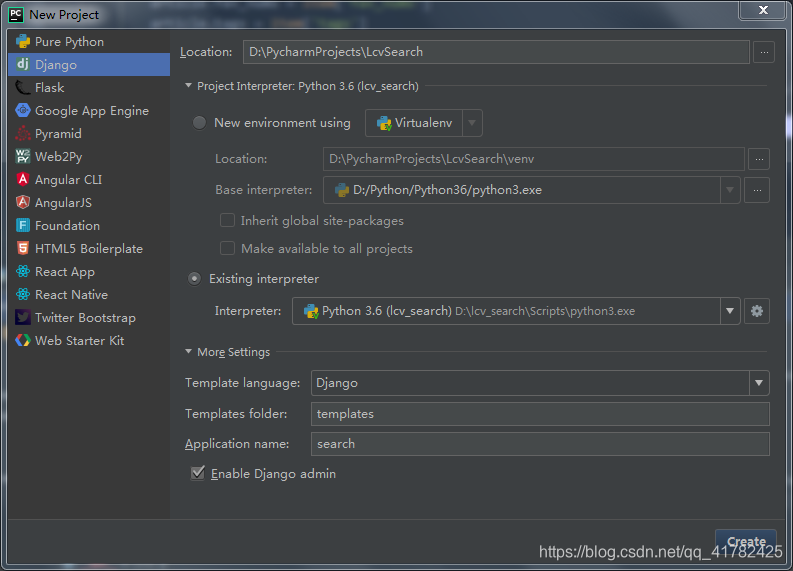793x571 pixels.
Task: Click the virtualenv Location path field
Action: tap(534, 159)
